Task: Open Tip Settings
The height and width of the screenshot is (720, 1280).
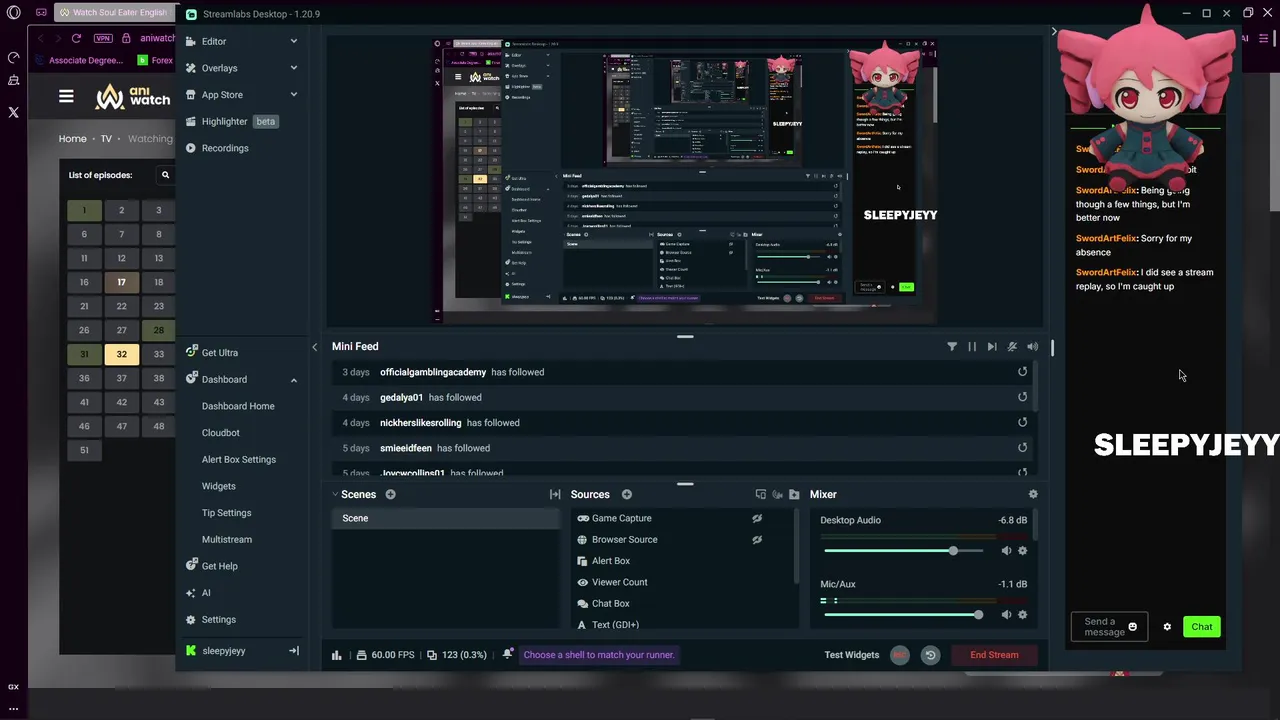Action: 227,513
